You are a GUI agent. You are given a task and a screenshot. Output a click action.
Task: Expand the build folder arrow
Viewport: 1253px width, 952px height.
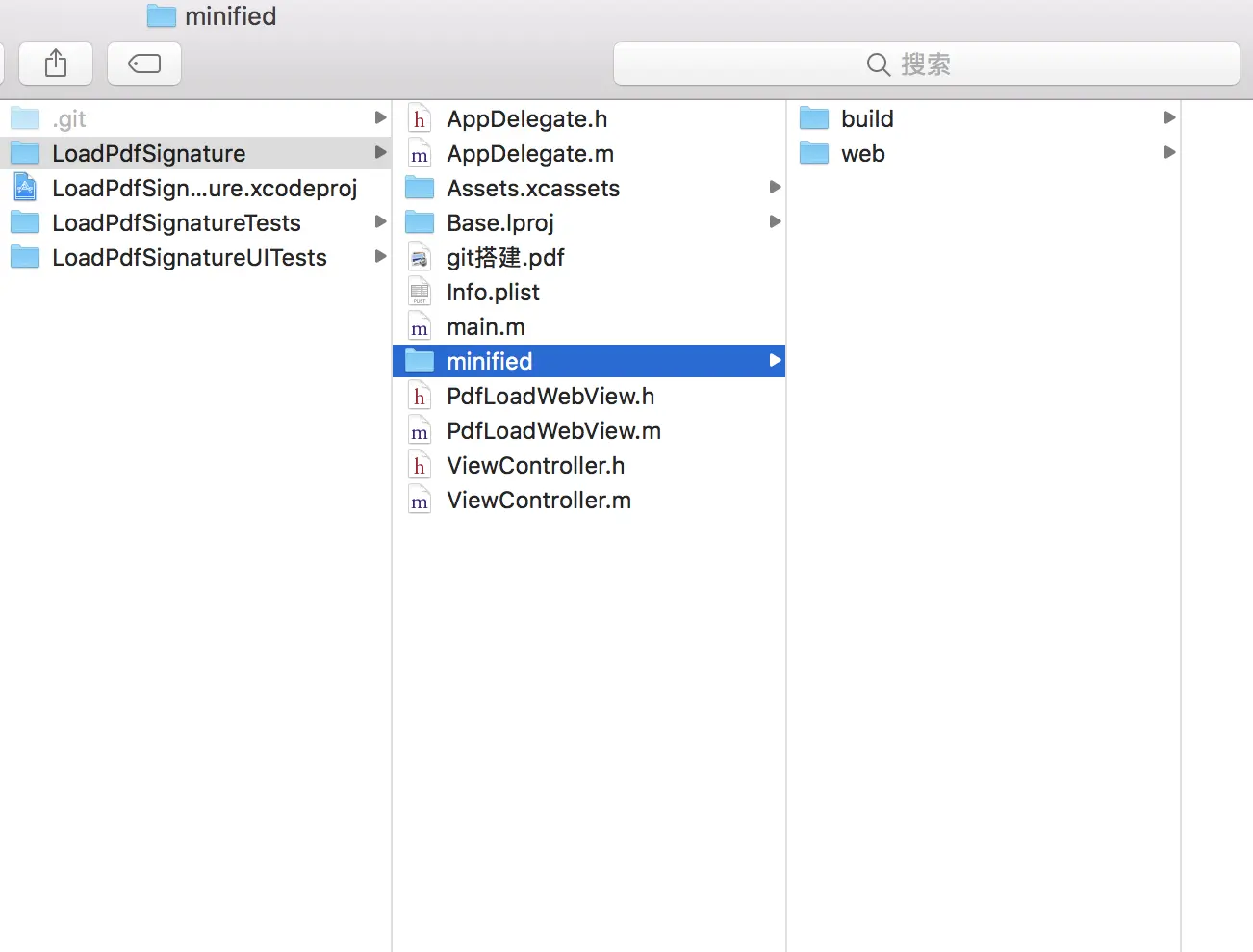[1169, 117]
